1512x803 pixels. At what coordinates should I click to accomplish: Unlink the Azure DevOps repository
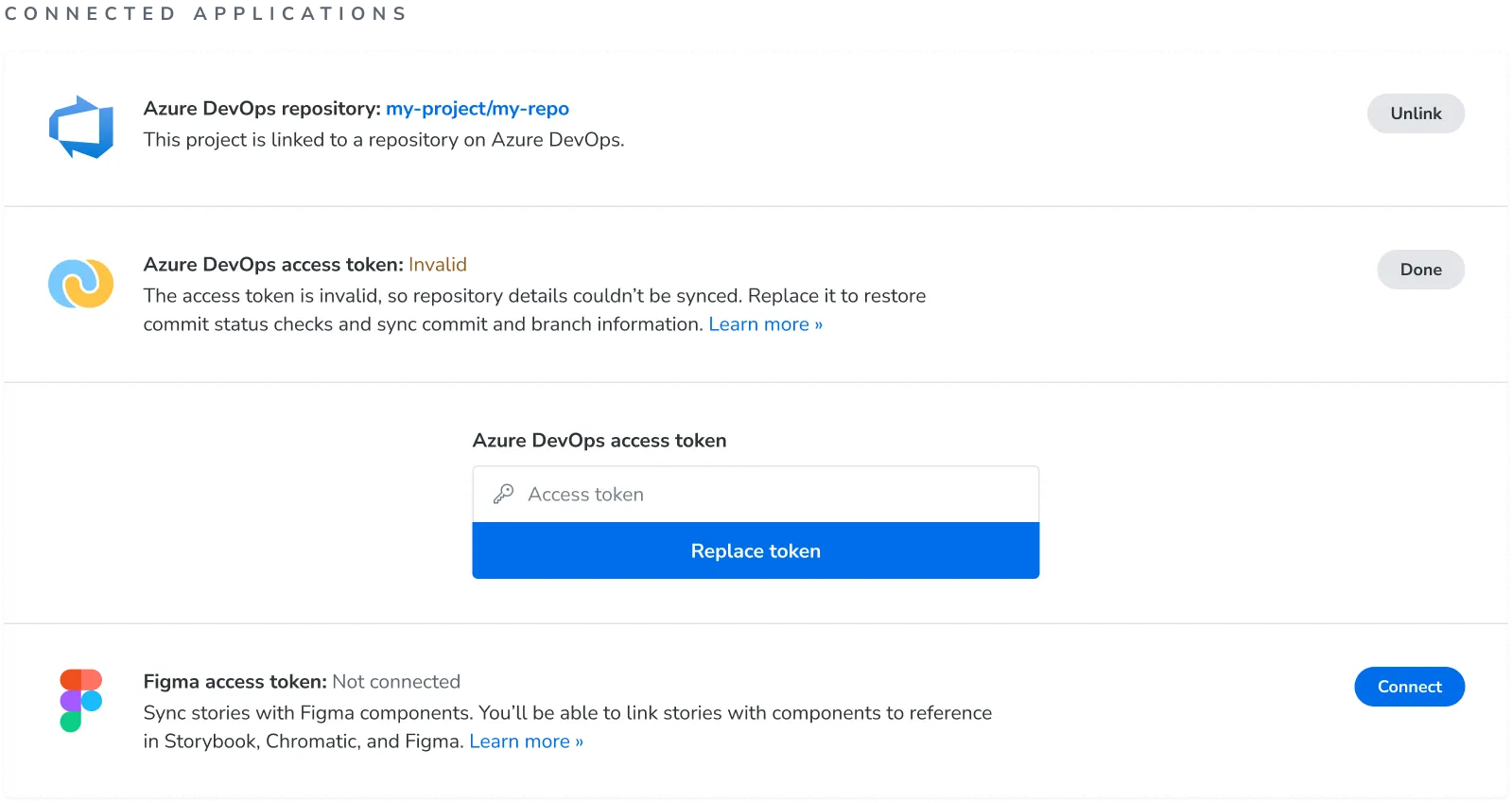[1416, 113]
